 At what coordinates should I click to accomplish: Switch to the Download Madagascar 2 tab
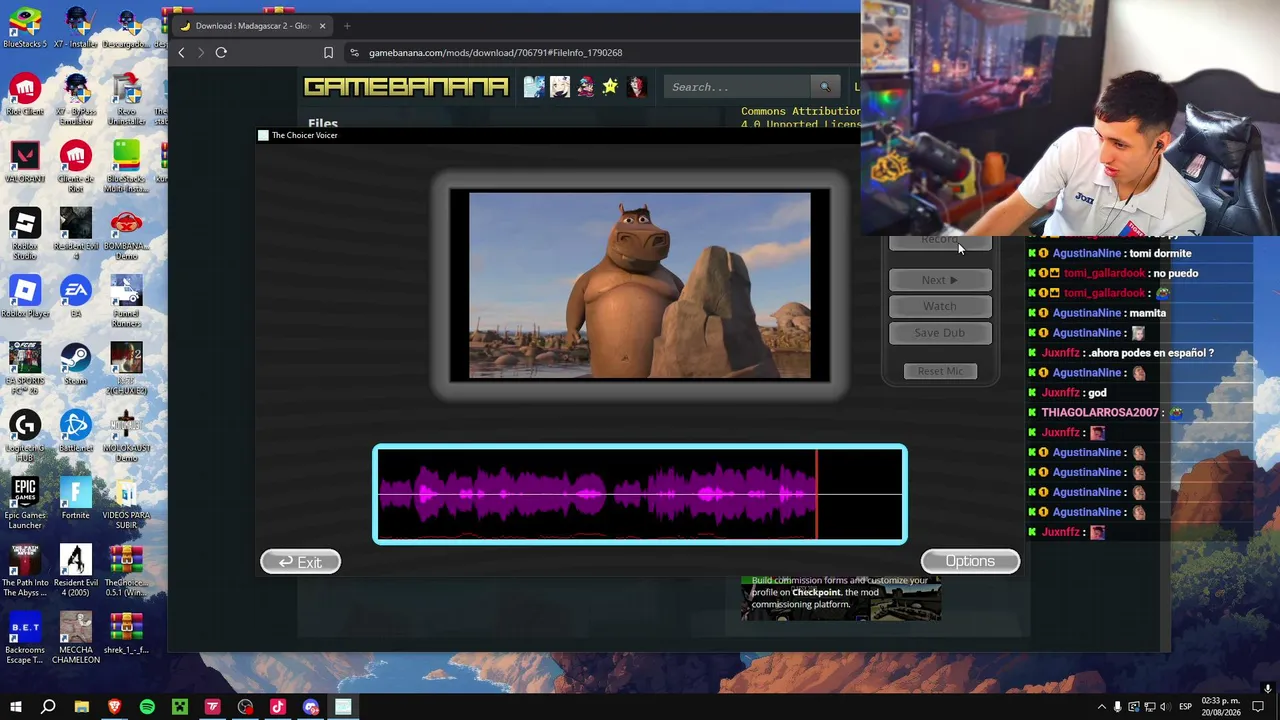point(252,26)
